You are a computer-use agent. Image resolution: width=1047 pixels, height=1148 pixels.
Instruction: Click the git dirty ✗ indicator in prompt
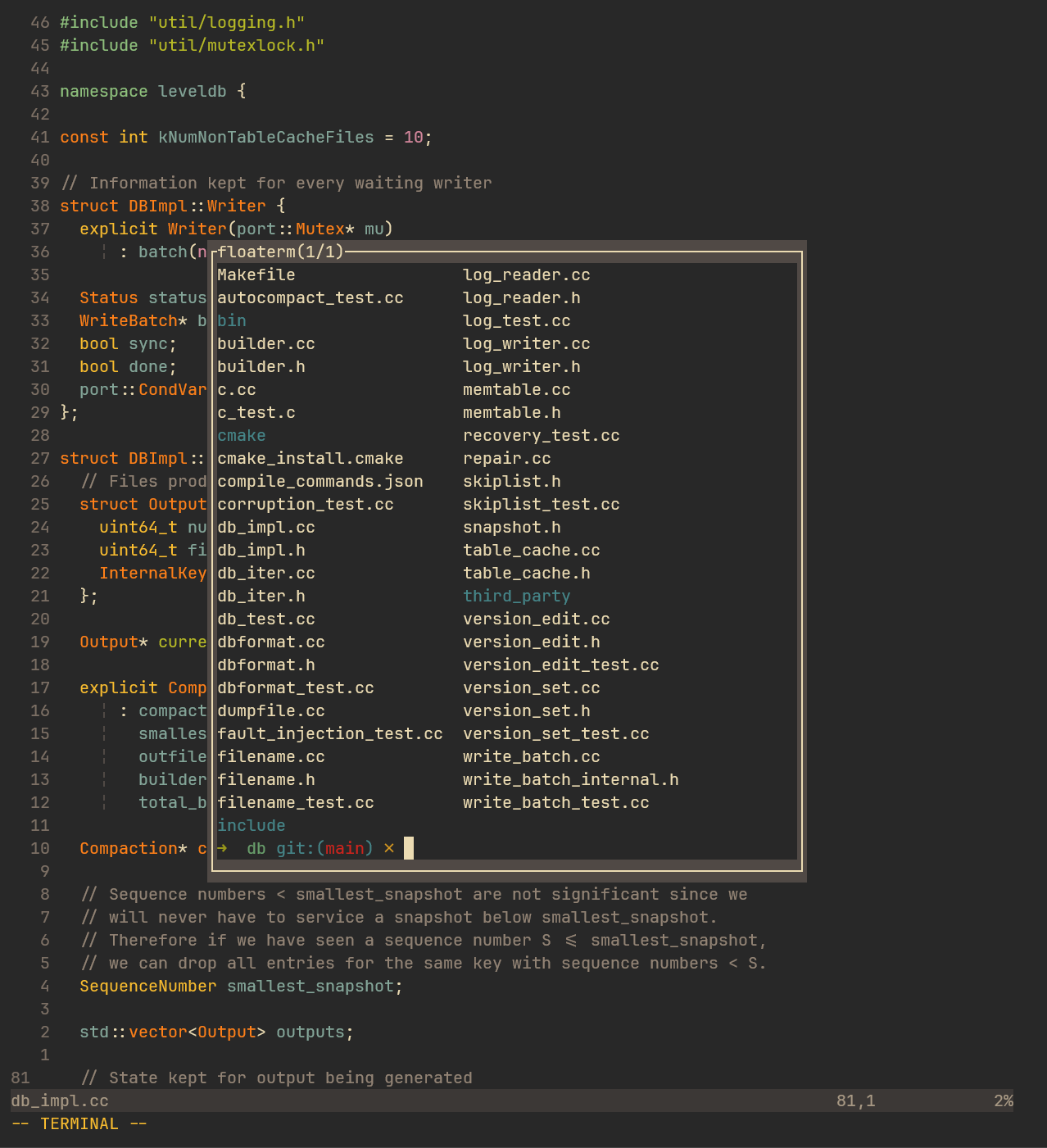(389, 848)
